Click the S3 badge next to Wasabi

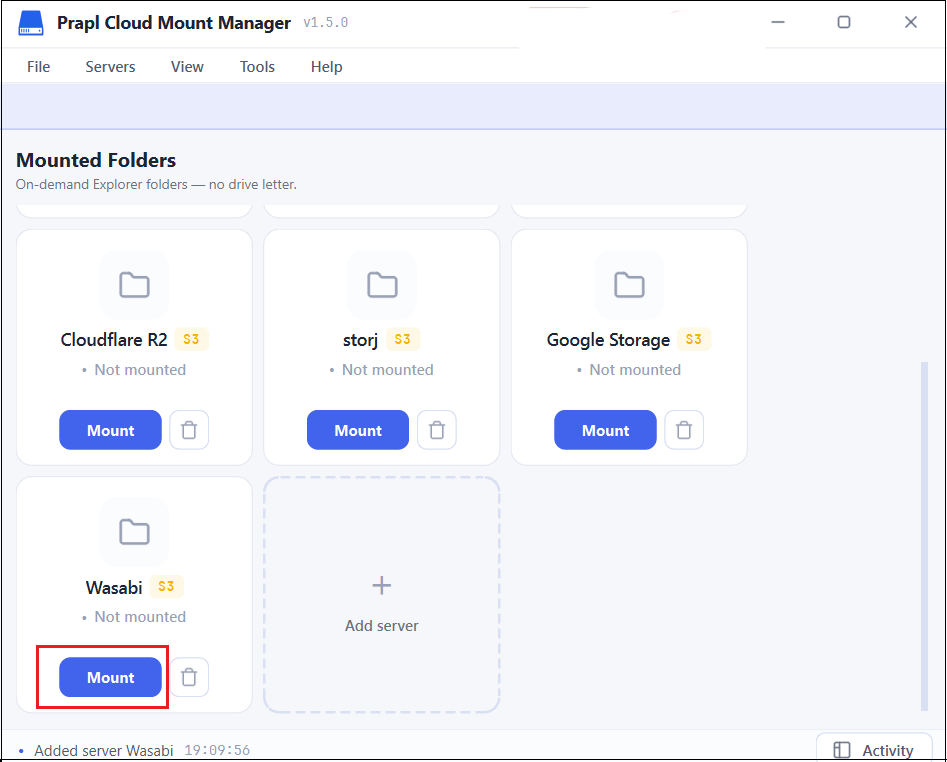166,586
